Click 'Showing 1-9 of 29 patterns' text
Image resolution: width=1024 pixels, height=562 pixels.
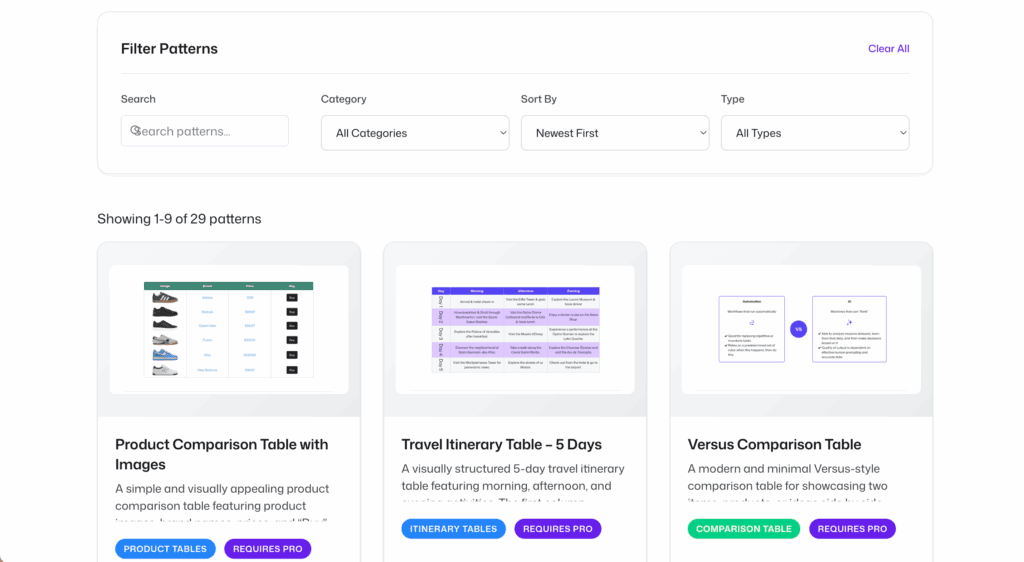(179, 219)
